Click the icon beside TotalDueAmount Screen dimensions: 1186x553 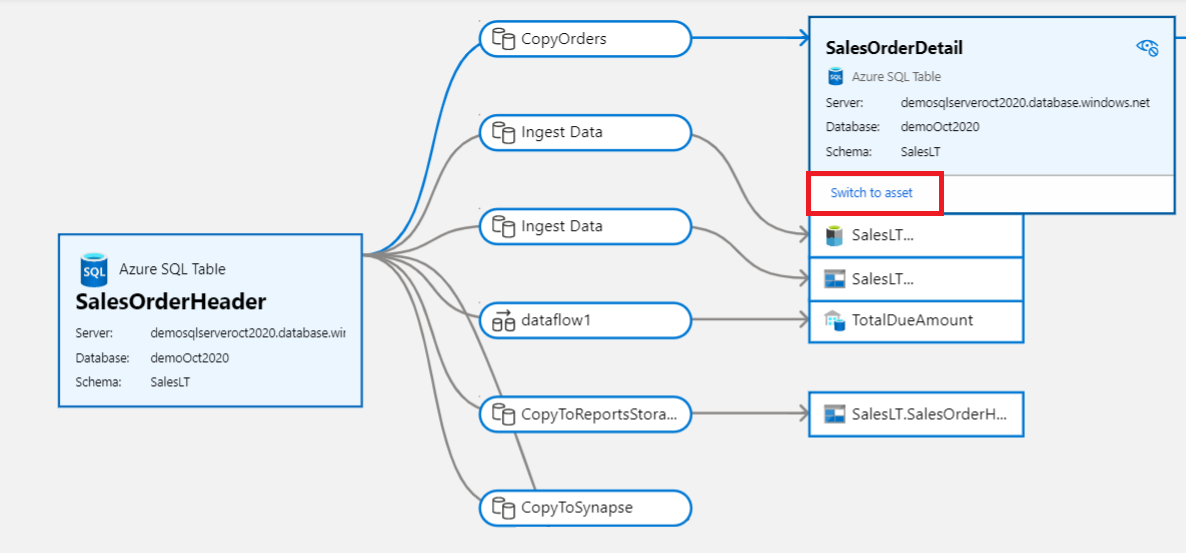tap(833, 320)
